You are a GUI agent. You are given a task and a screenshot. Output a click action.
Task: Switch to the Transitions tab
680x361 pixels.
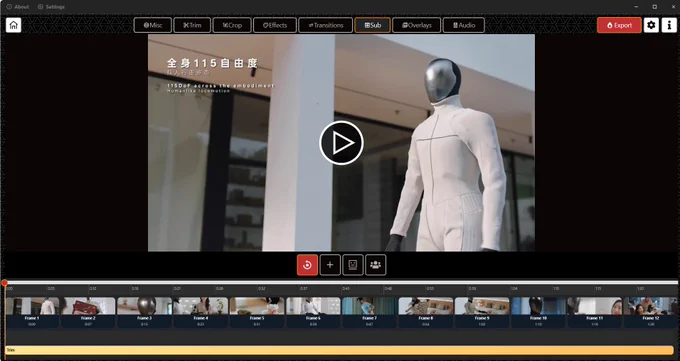click(x=325, y=25)
